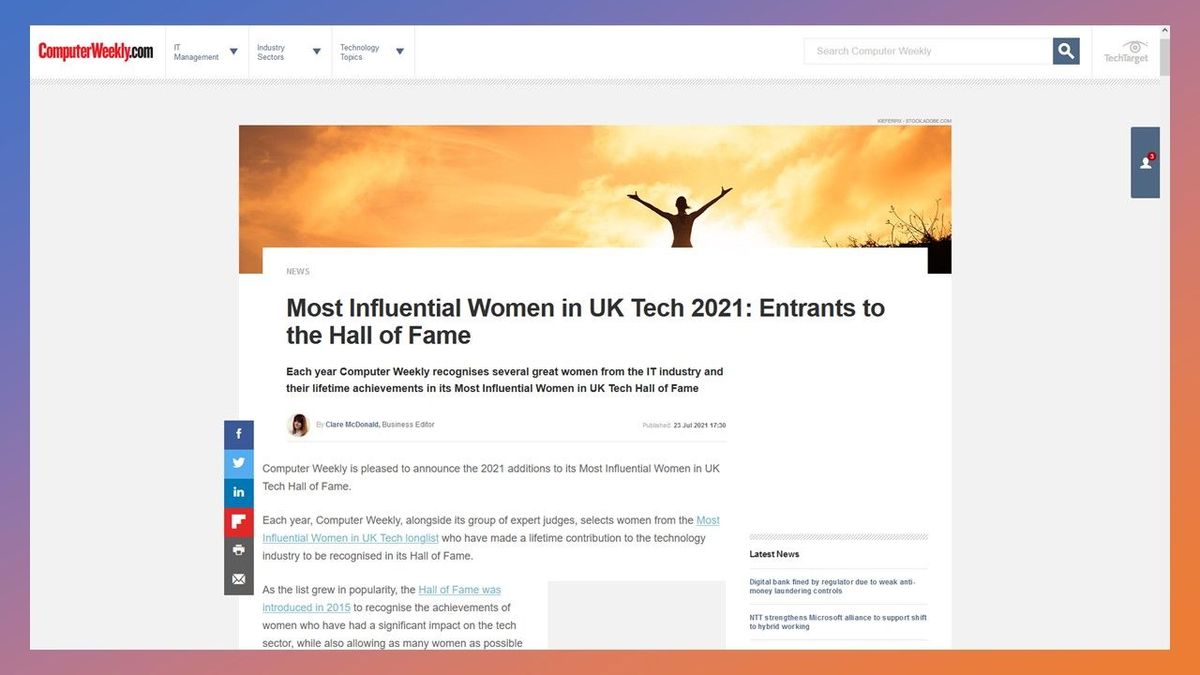Click Clare McDonald's author photo
The image size is (1200, 675).
(x=298, y=424)
